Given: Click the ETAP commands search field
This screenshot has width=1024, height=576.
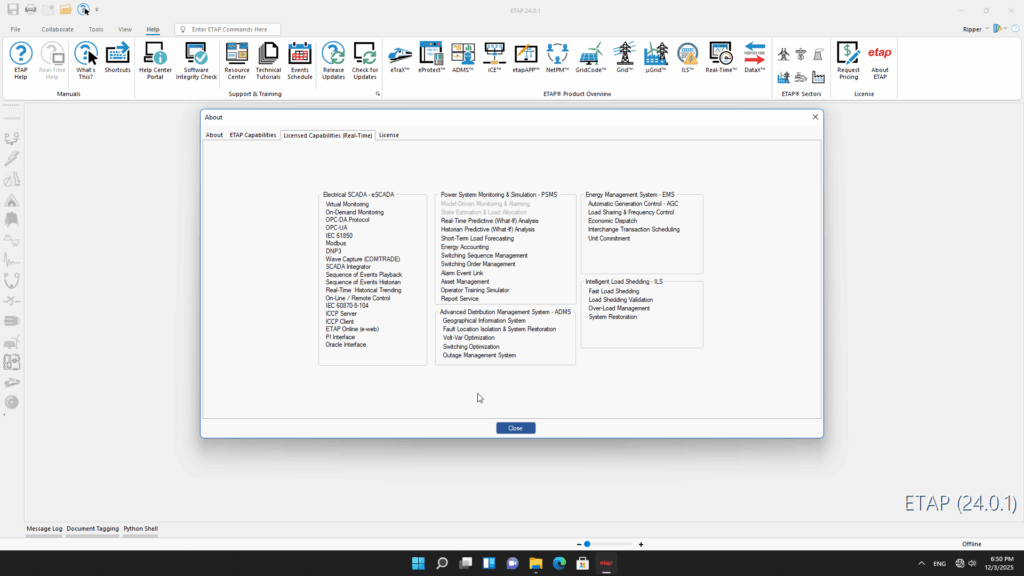Looking at the screenshot, I should pos(232,30).
